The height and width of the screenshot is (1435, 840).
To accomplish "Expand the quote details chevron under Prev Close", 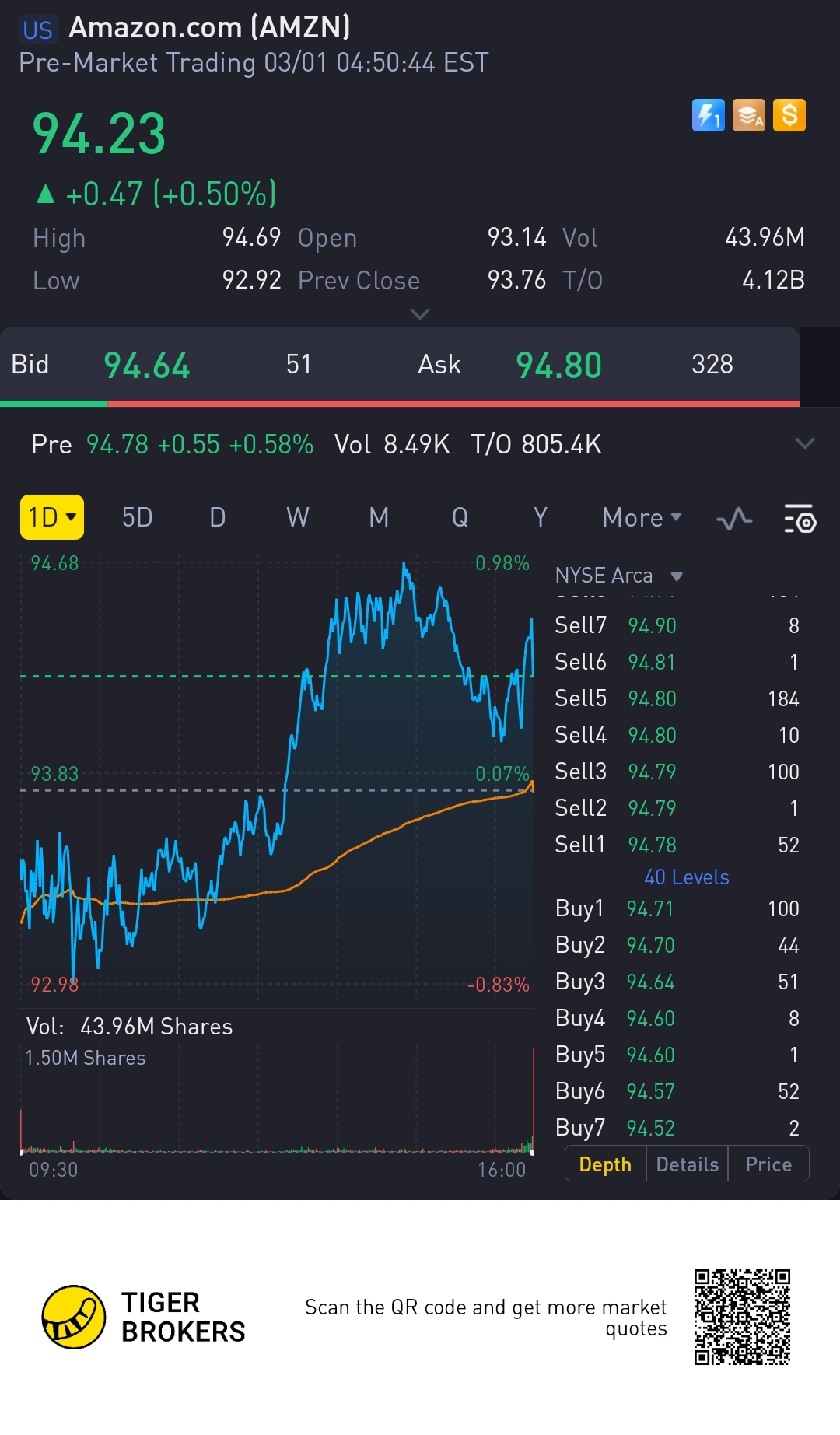I will click(x=420, y=314).
